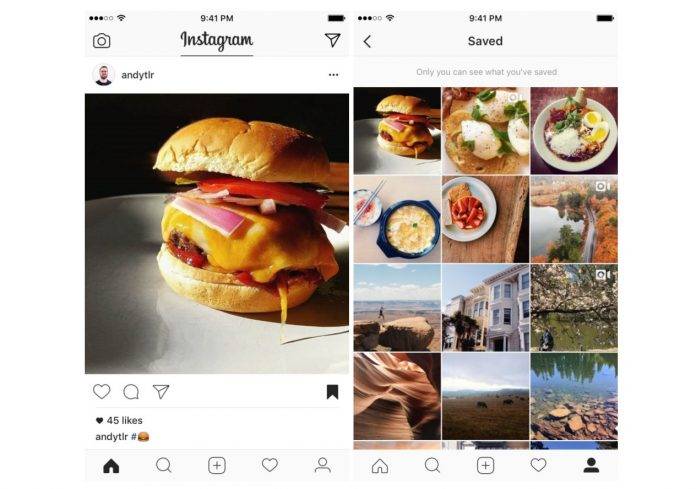Select the filled profile tab on Saved screen
This screenshot has height=489, width=696.
(x=591, y=465)
